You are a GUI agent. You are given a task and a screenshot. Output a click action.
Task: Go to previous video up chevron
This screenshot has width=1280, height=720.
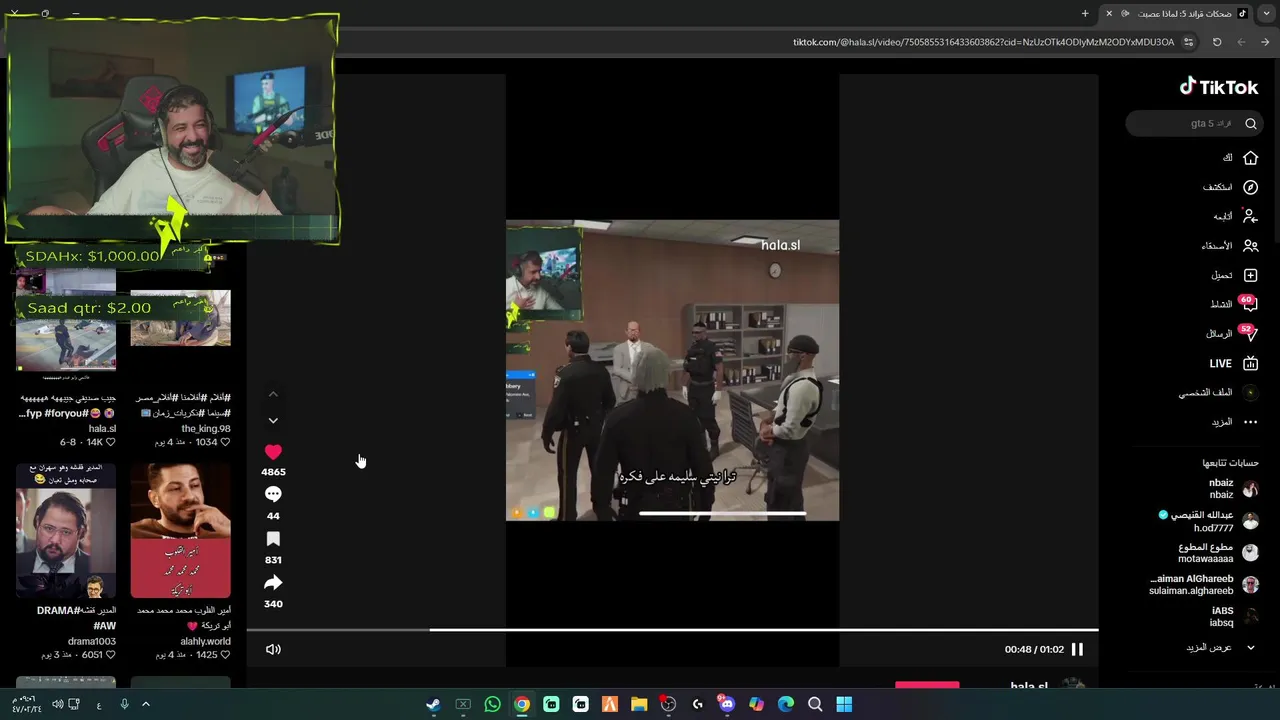click(x=273, y=394)
